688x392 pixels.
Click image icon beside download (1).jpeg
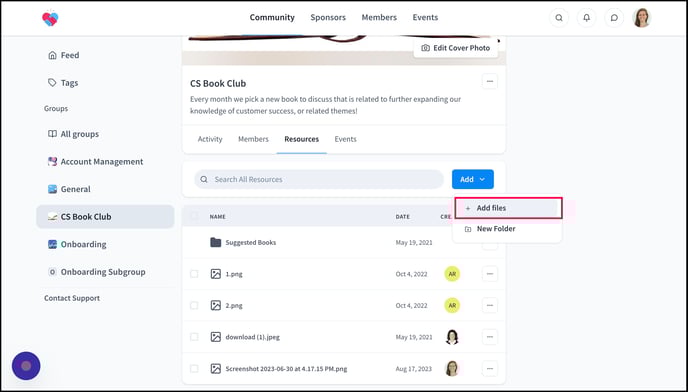[x=215, y=337]
